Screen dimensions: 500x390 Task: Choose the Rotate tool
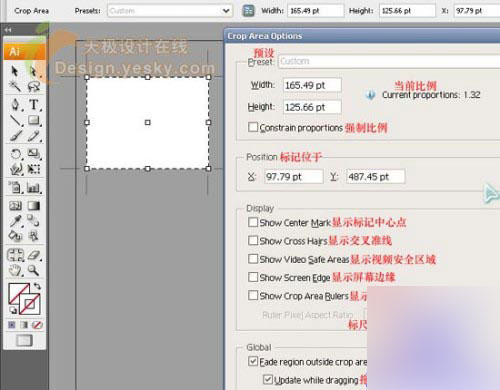click(x=15, y=154)
